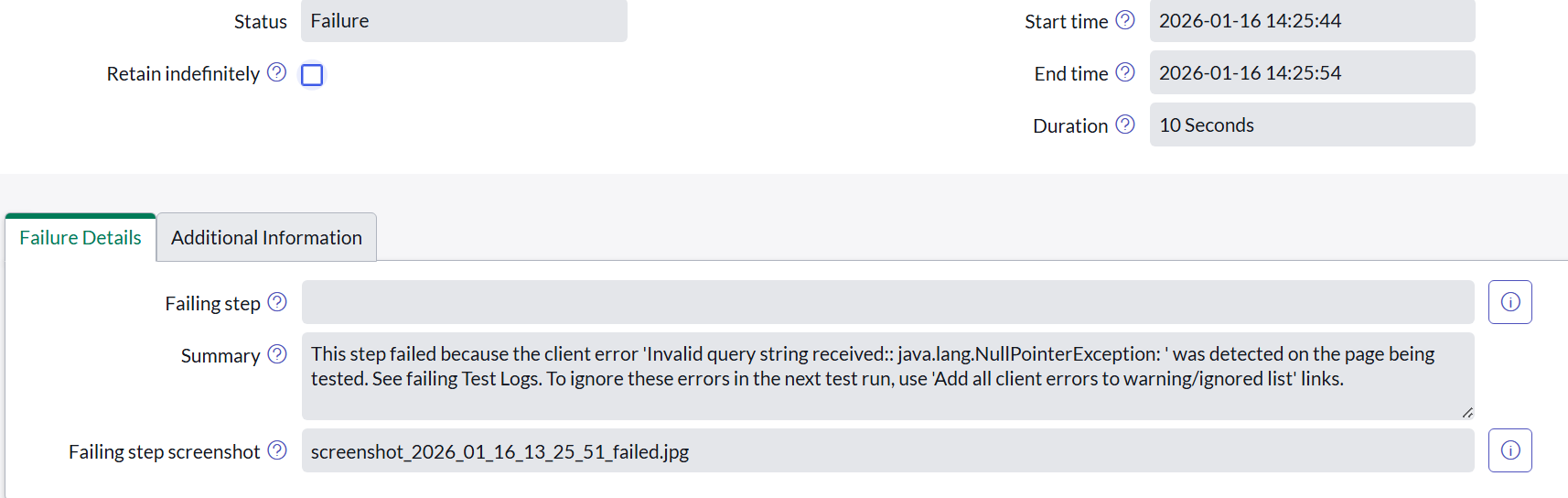This screenshot has height=498, width=1568.
Task: Click the End time field
Action: pos(1312,72)
